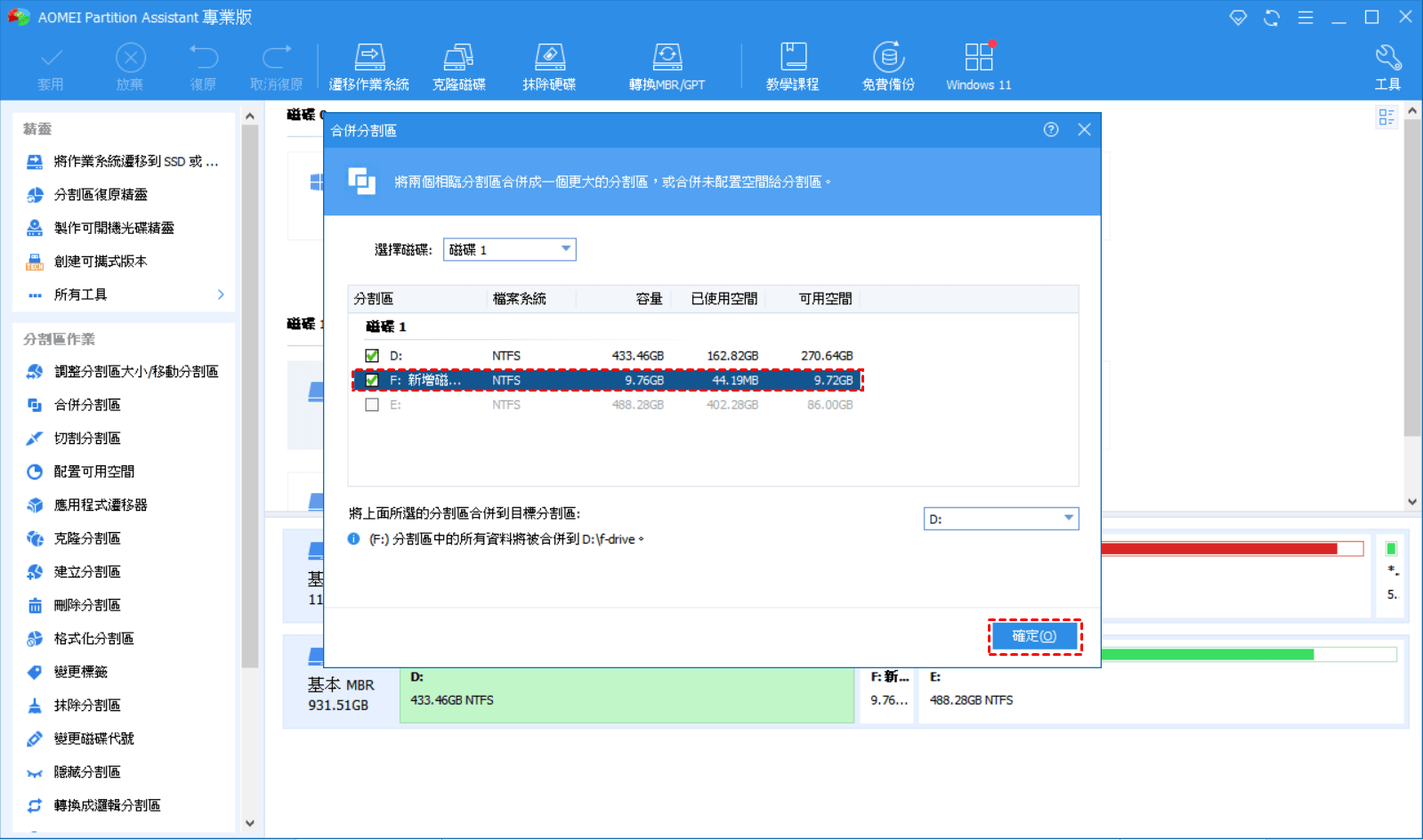This screenshot has height=840, width=1423.
Task: Click the left sidebar scroll down arrow
Action: 250,824
